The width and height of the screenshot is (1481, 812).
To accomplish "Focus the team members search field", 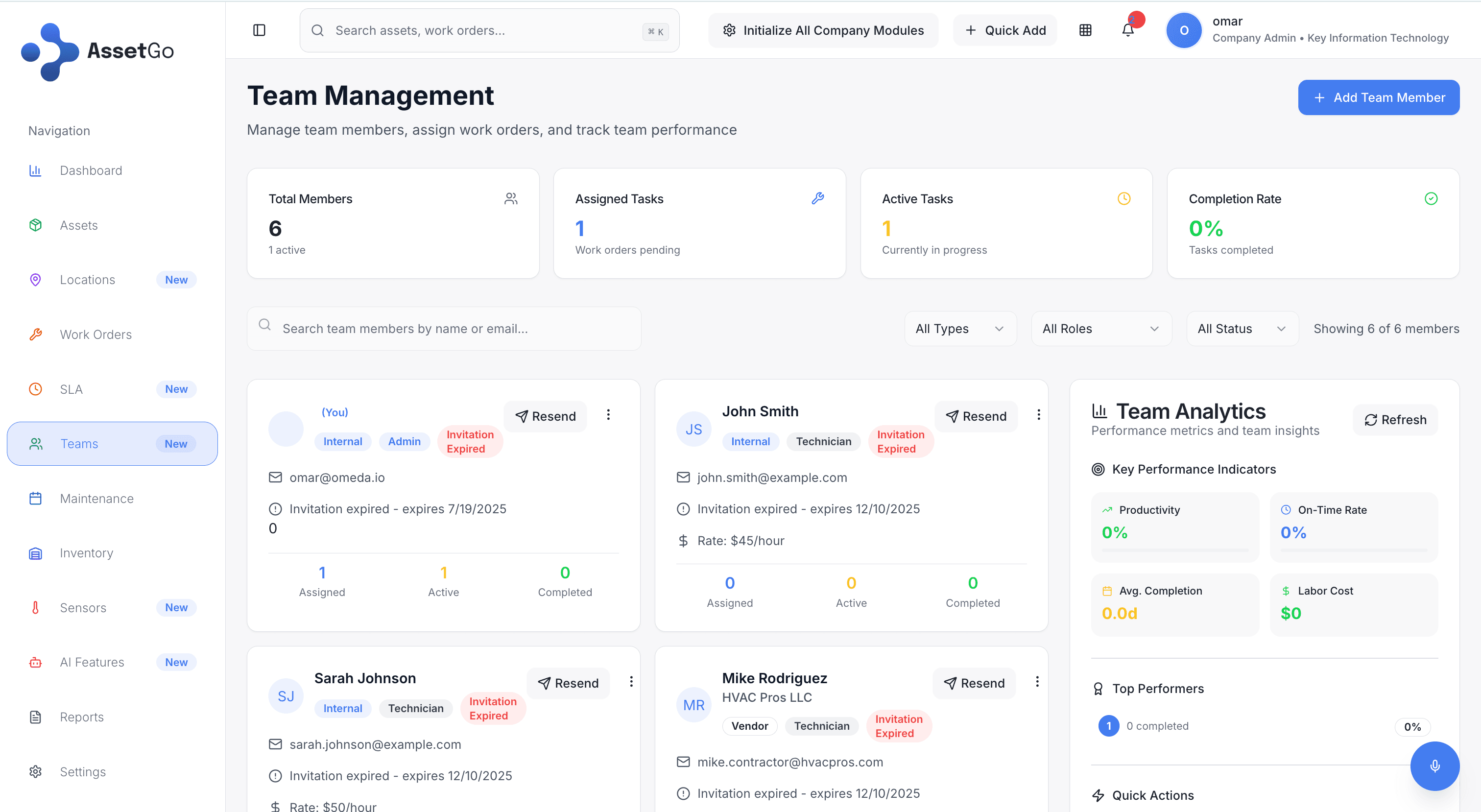I will [x=444, y=328].
